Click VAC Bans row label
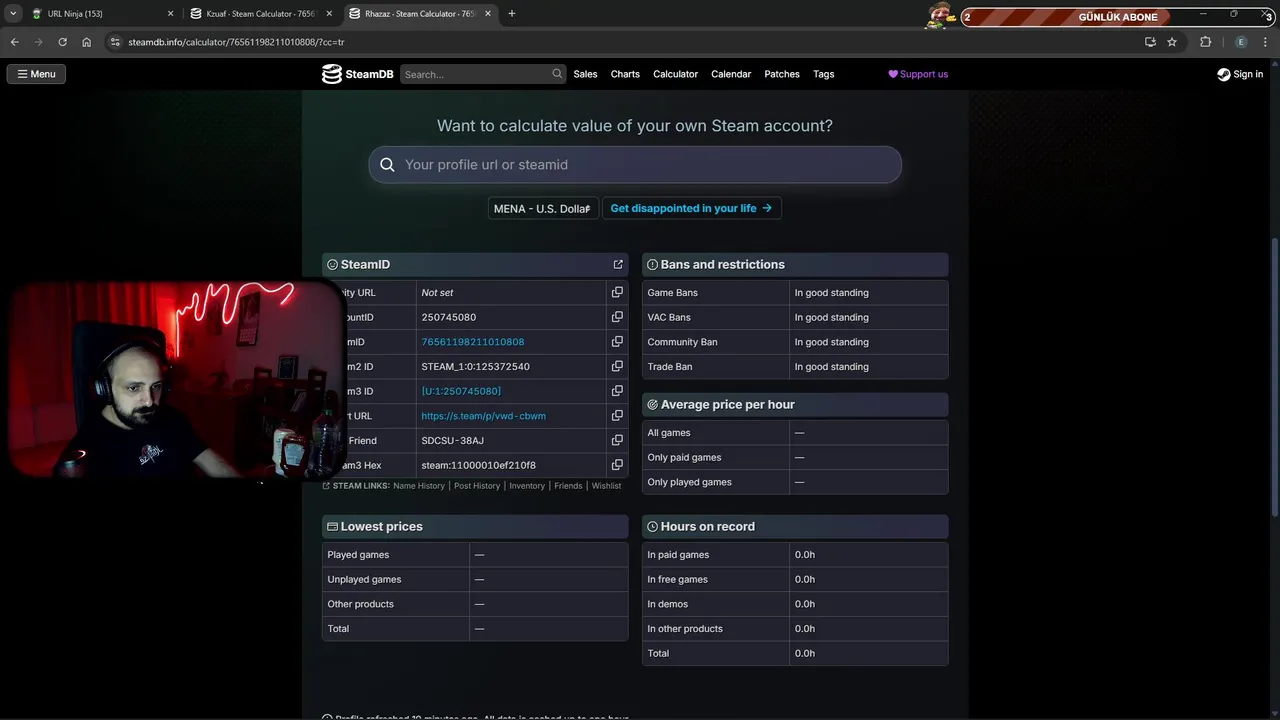Image resolution: width=1280 pixels, height=720 pixels. tap(669, 317)
